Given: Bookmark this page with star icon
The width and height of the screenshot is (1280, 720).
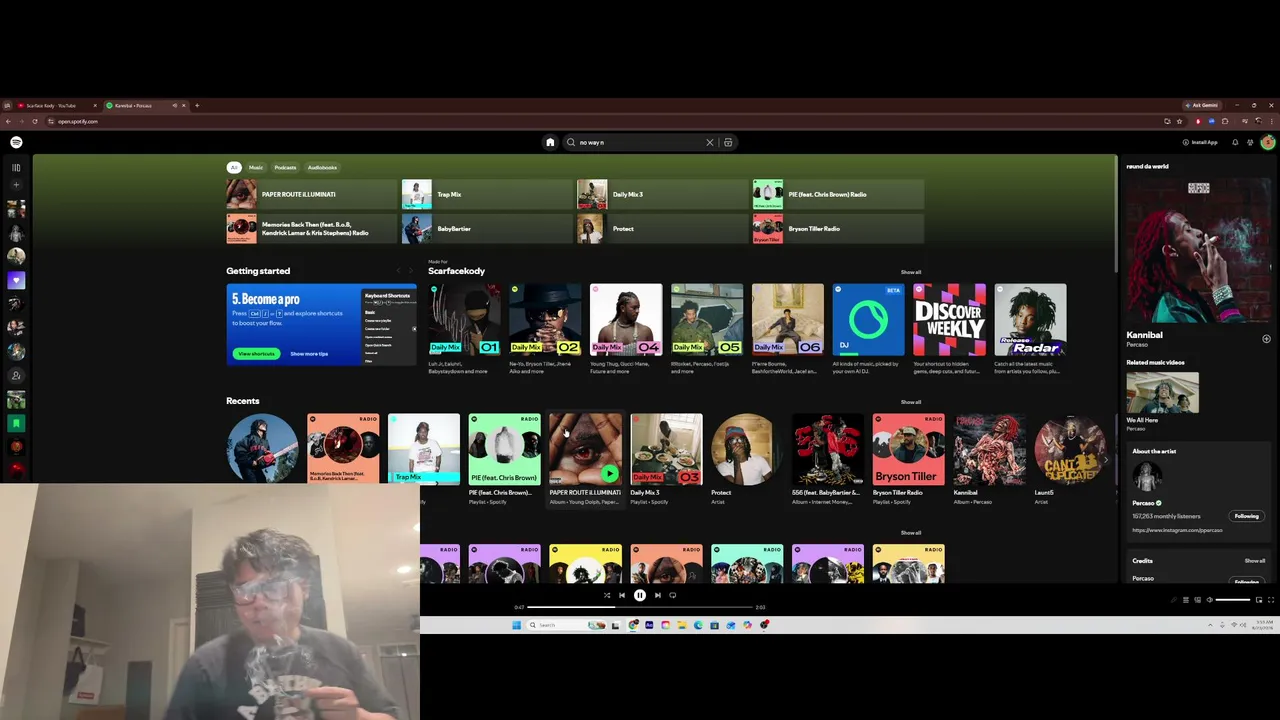Looking at the screenshot, I should tap(1179, 121).
